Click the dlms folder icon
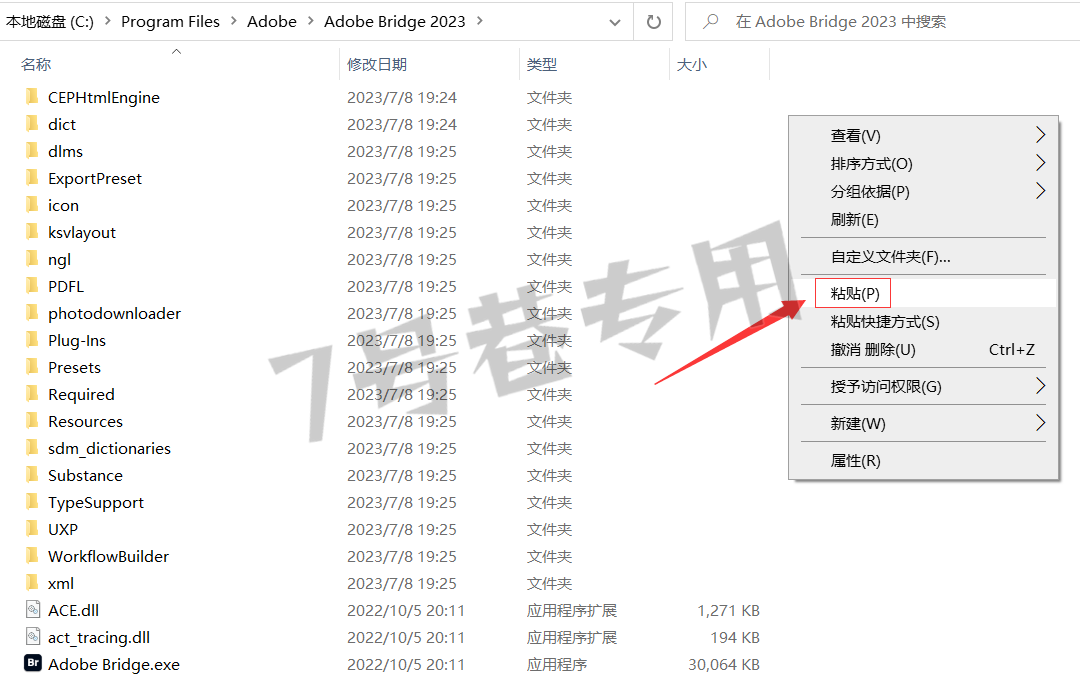 32,150
